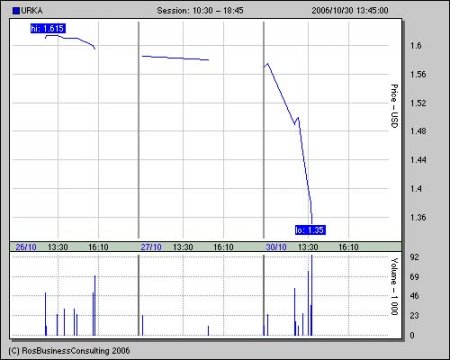Click the 1.36 price axis value
This screenshot has height=360, width=450.
[x=418, y=217]
